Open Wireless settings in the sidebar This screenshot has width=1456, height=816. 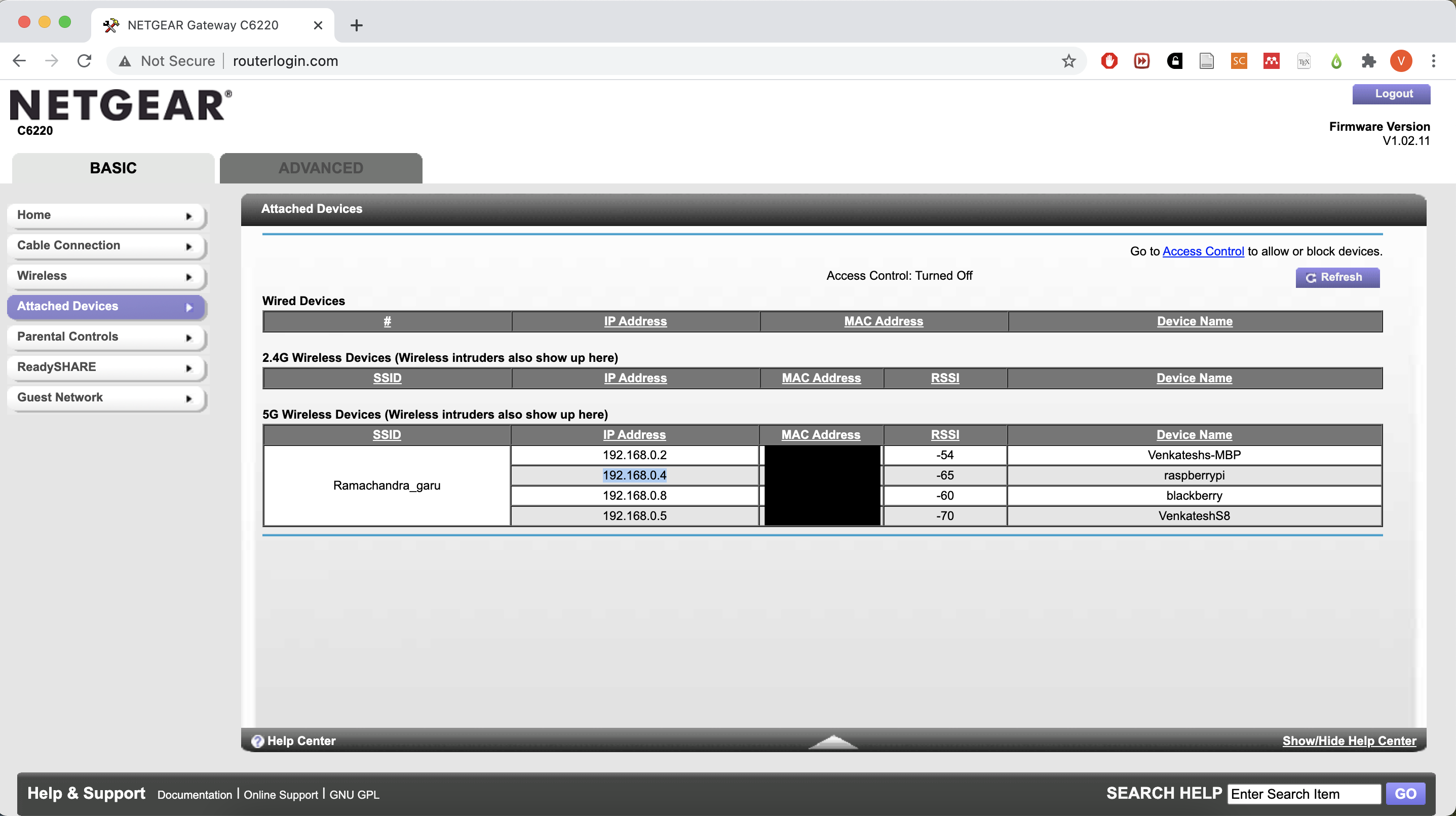(x=106, y=277)
